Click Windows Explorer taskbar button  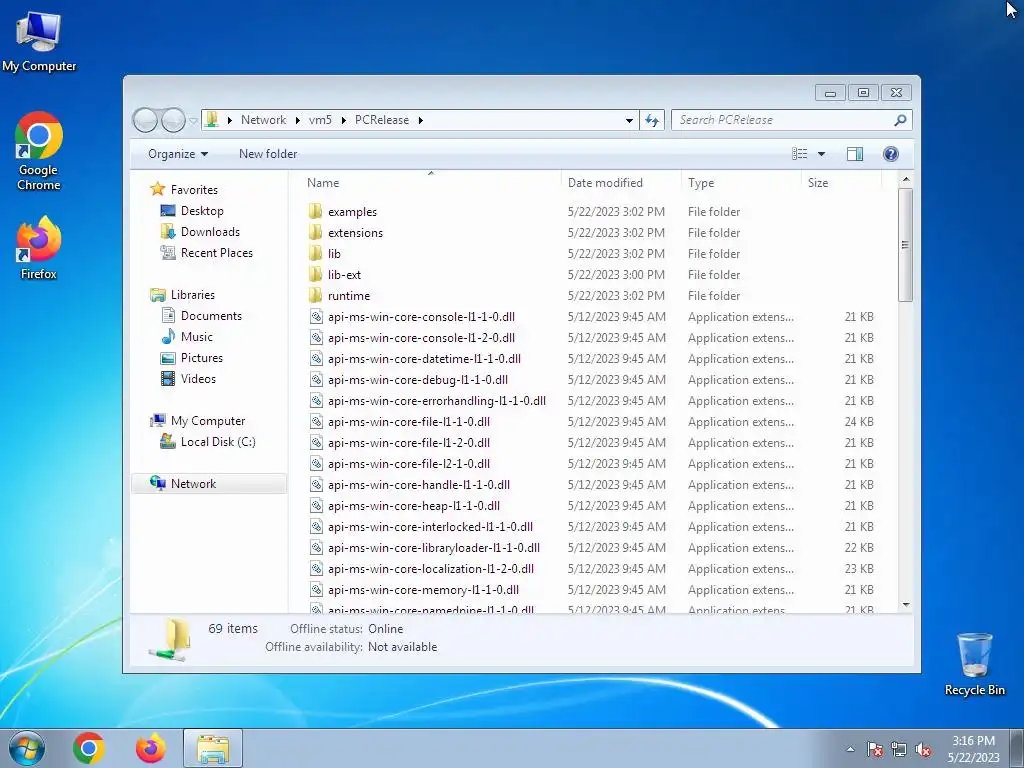213,748
